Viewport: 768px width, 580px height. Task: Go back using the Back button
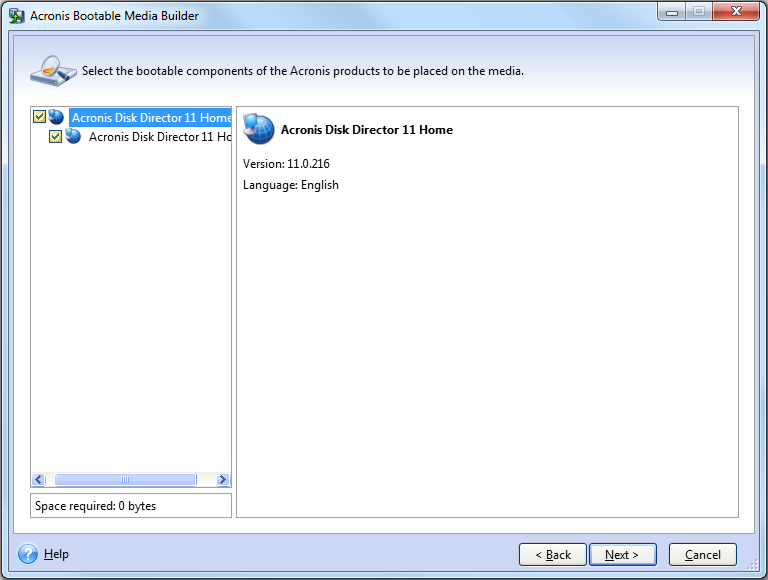coord(552,554)
